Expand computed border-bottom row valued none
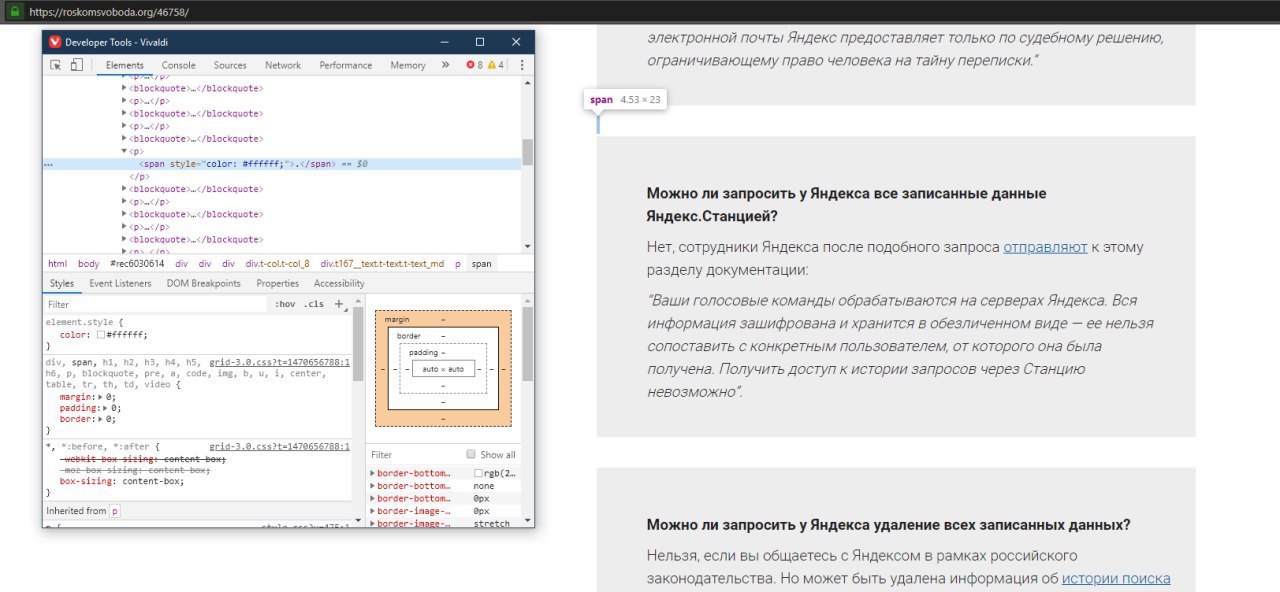1280x592 pixels. point(373,485)
